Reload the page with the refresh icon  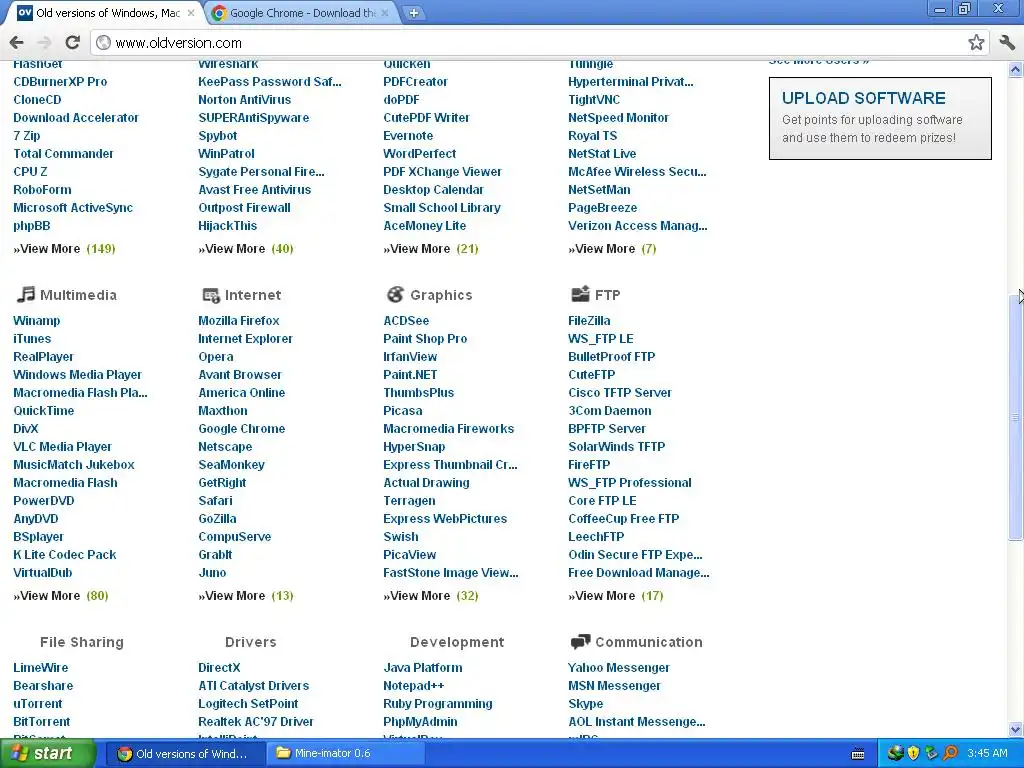(72, 42)
